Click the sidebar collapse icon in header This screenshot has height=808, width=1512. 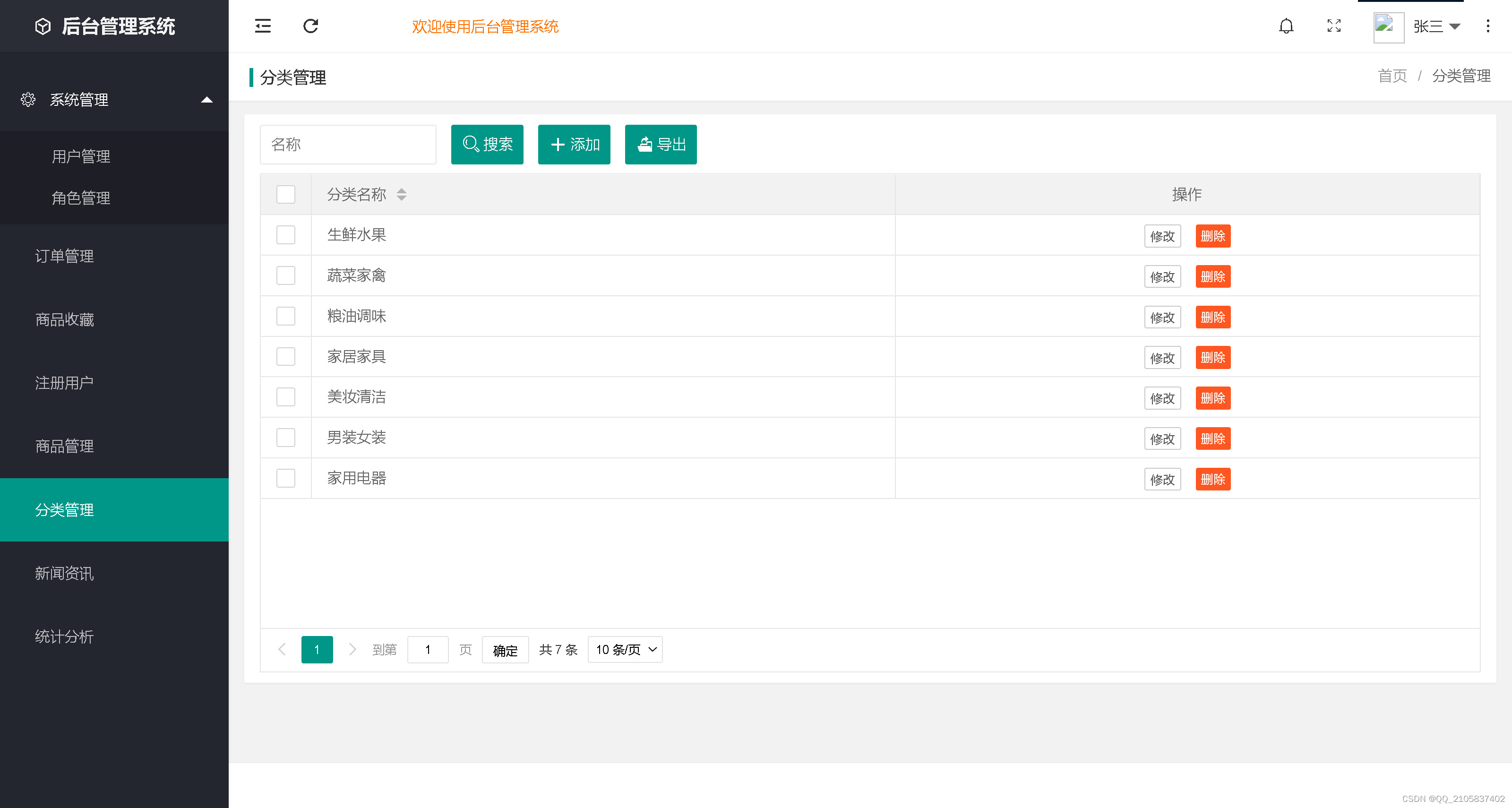pyautogui.click(x=262, y=26)
